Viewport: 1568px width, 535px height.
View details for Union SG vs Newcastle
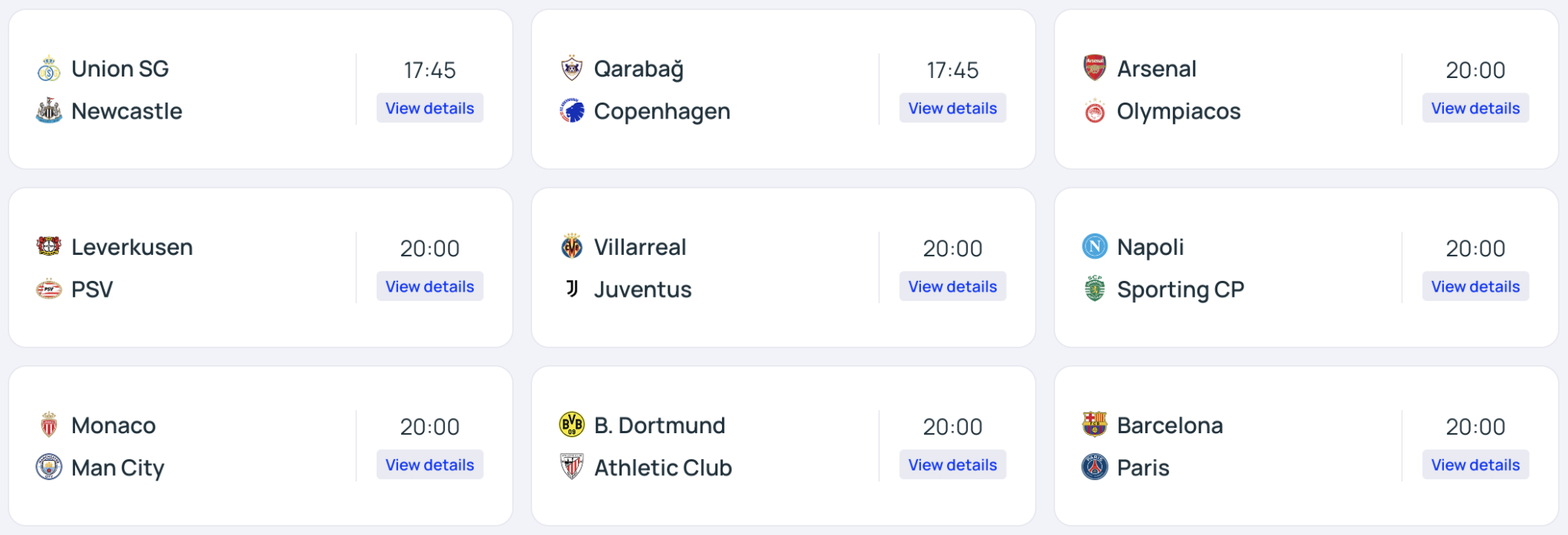[430, 108]
